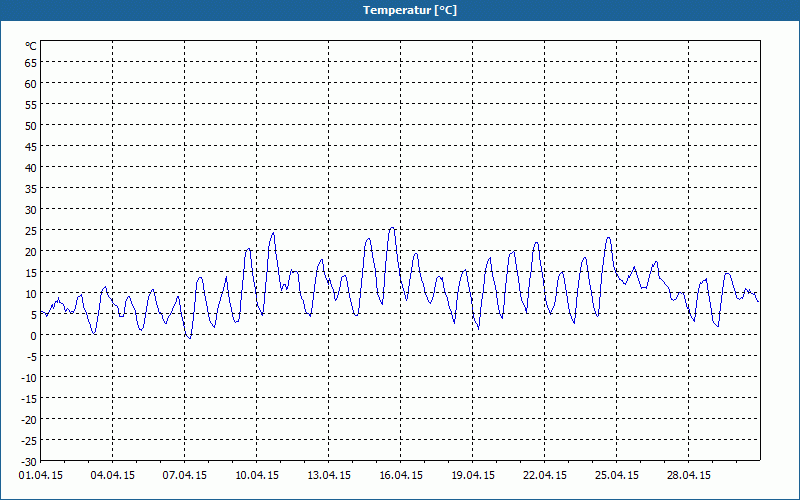Screen dimensions: 800x500
Task: Click the 10.04.15 date label
Action: [257, 476]
